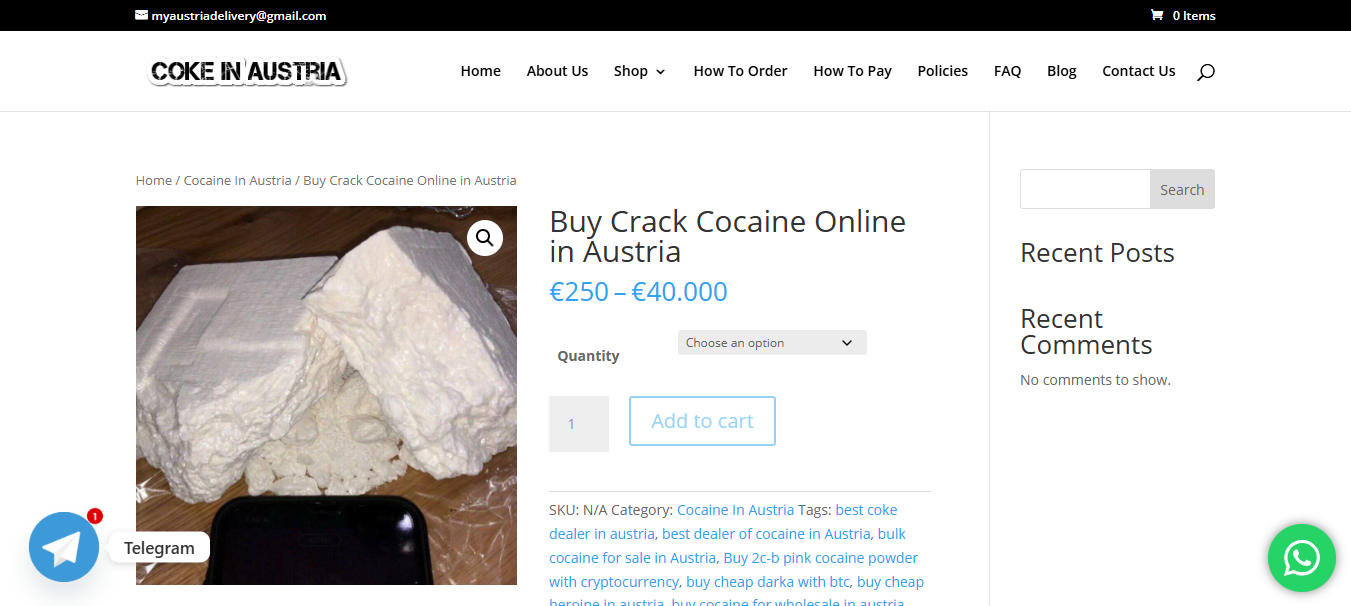Click the envelope email icon in top bar
The height and width of the screenshot is (606, 1351).
[x=142, y=15]
